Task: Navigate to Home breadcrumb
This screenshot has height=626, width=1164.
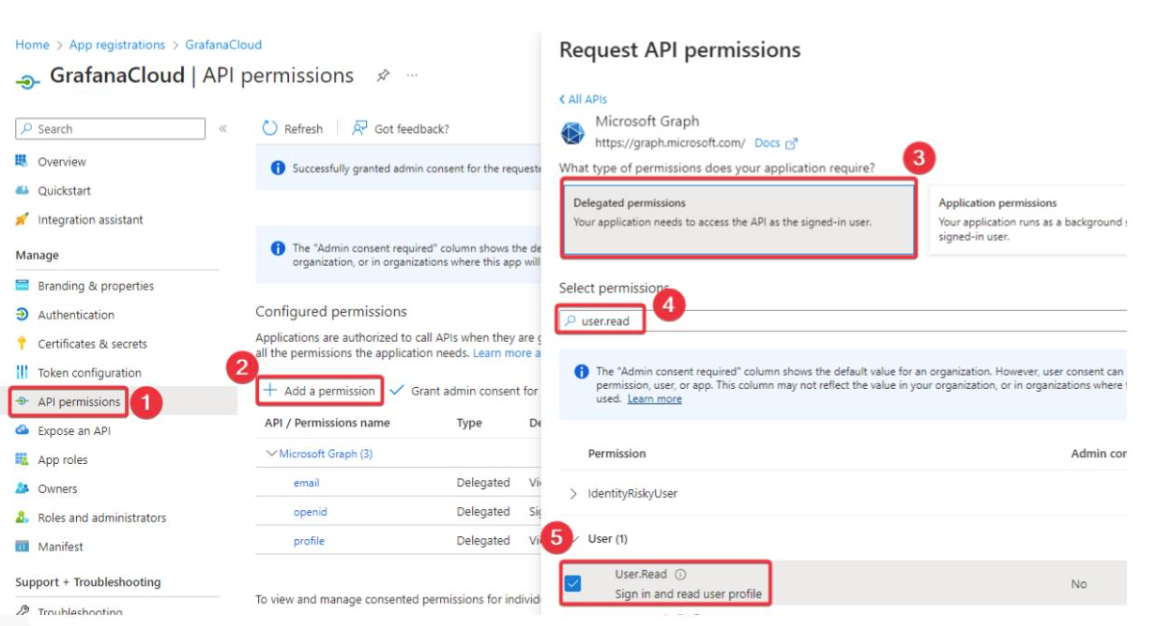Action: [x=32, y=45]
